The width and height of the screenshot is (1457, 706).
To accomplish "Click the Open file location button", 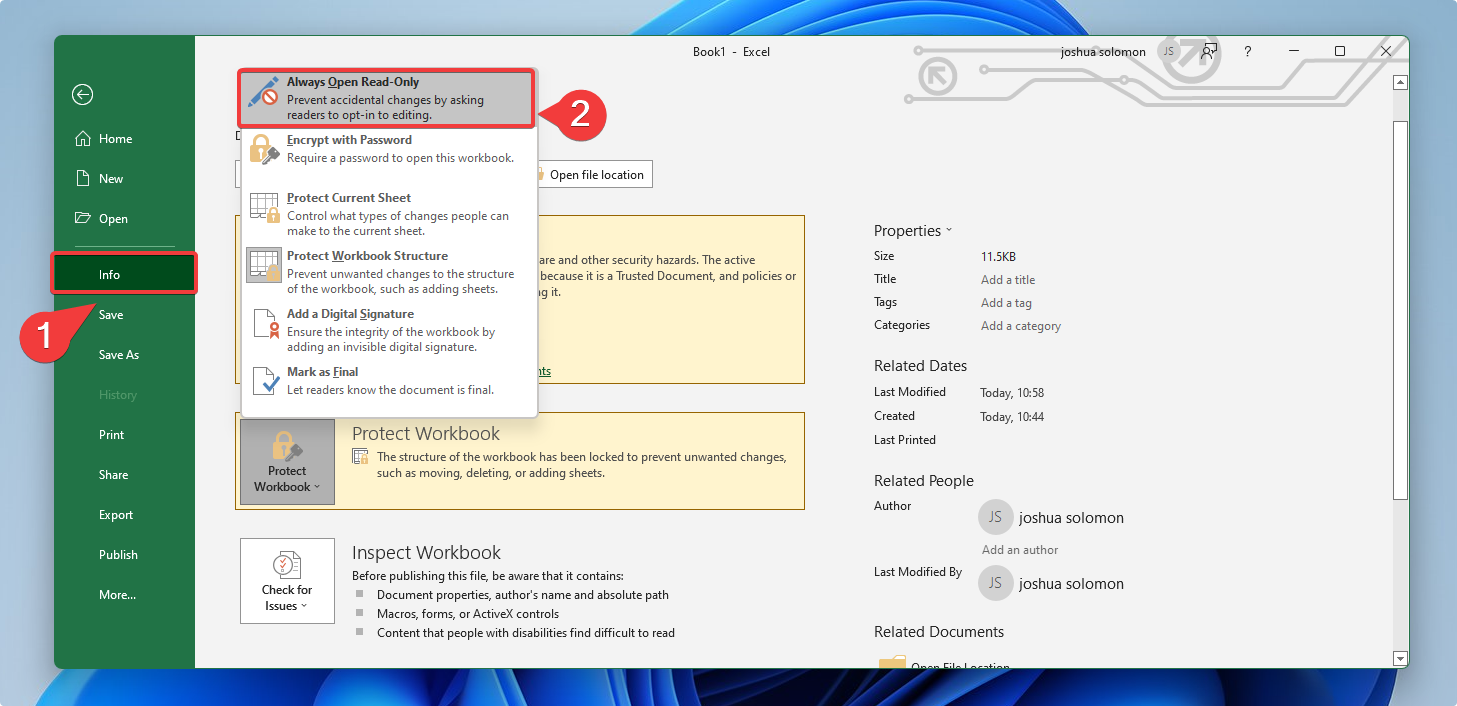I will pyautogui.click(x=594, y=175).
